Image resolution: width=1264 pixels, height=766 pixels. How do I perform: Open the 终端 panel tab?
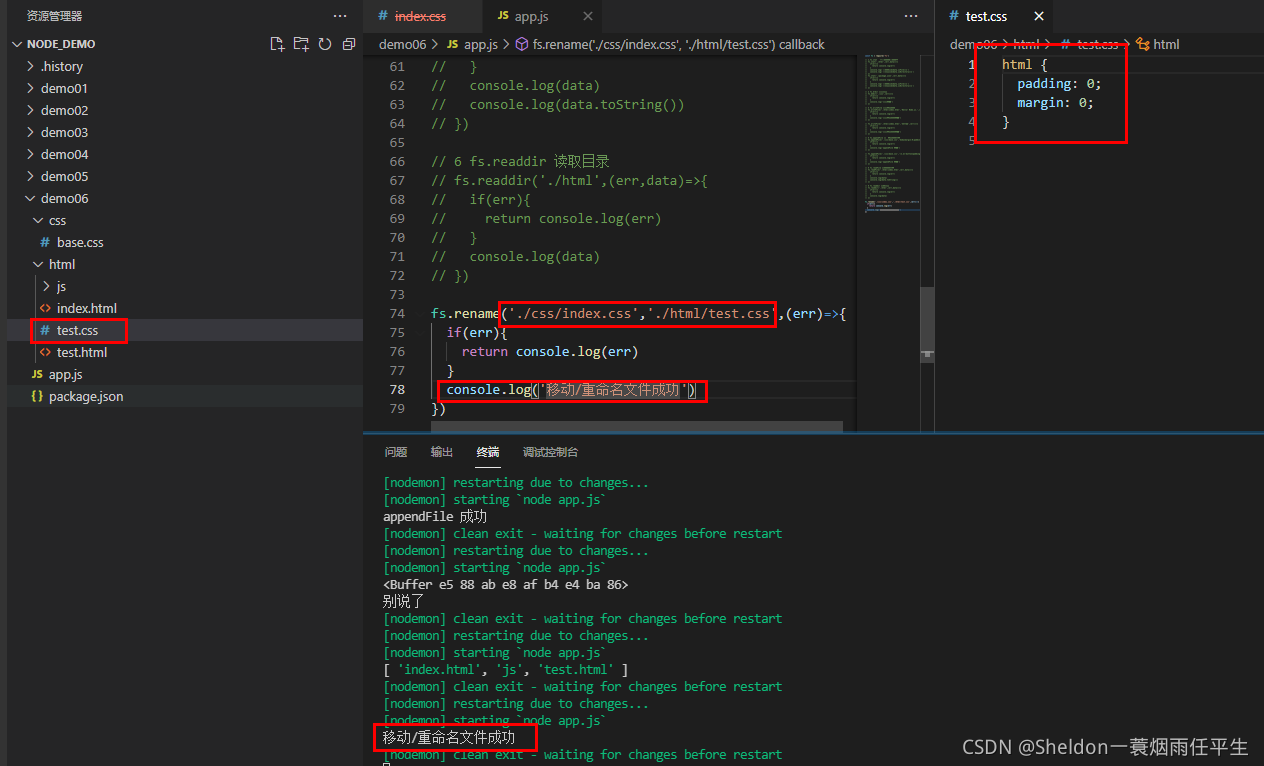[488, 452]
